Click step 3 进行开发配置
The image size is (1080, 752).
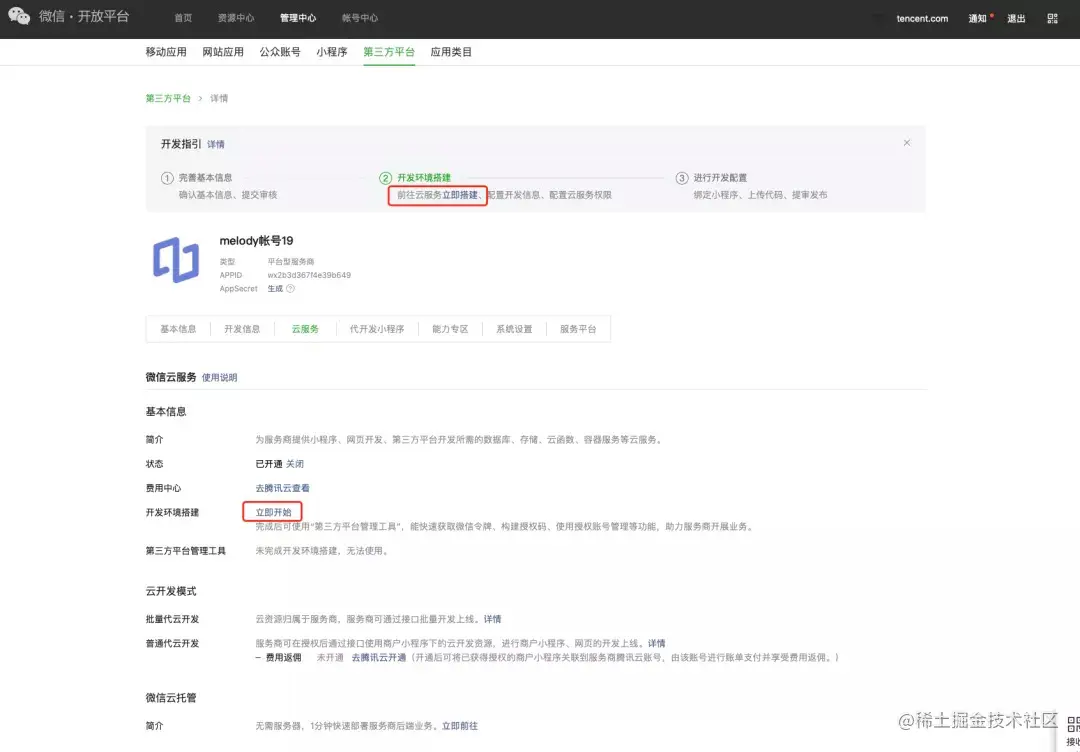[720, 178]
